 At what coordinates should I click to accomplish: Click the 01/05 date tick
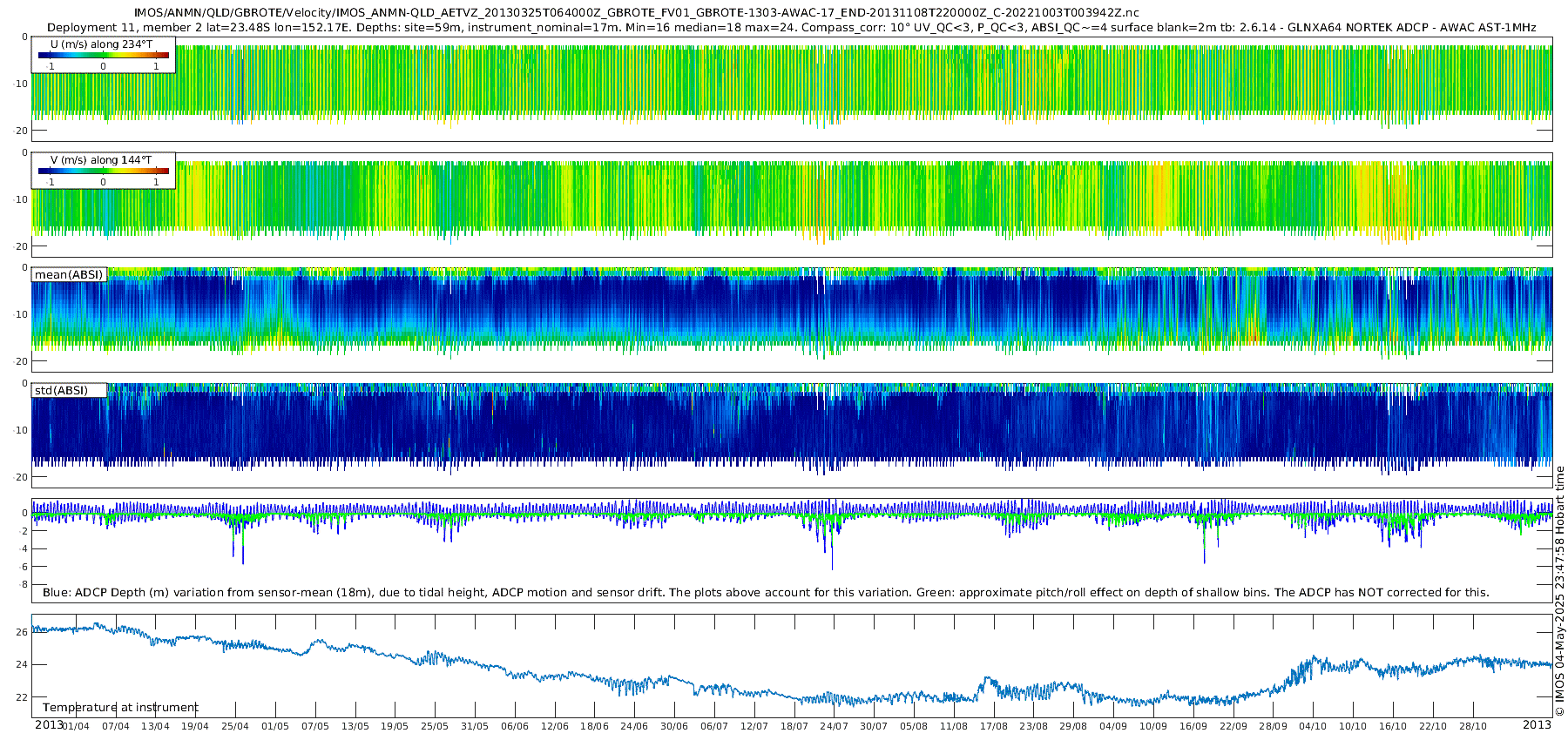(x=275, y=726)
